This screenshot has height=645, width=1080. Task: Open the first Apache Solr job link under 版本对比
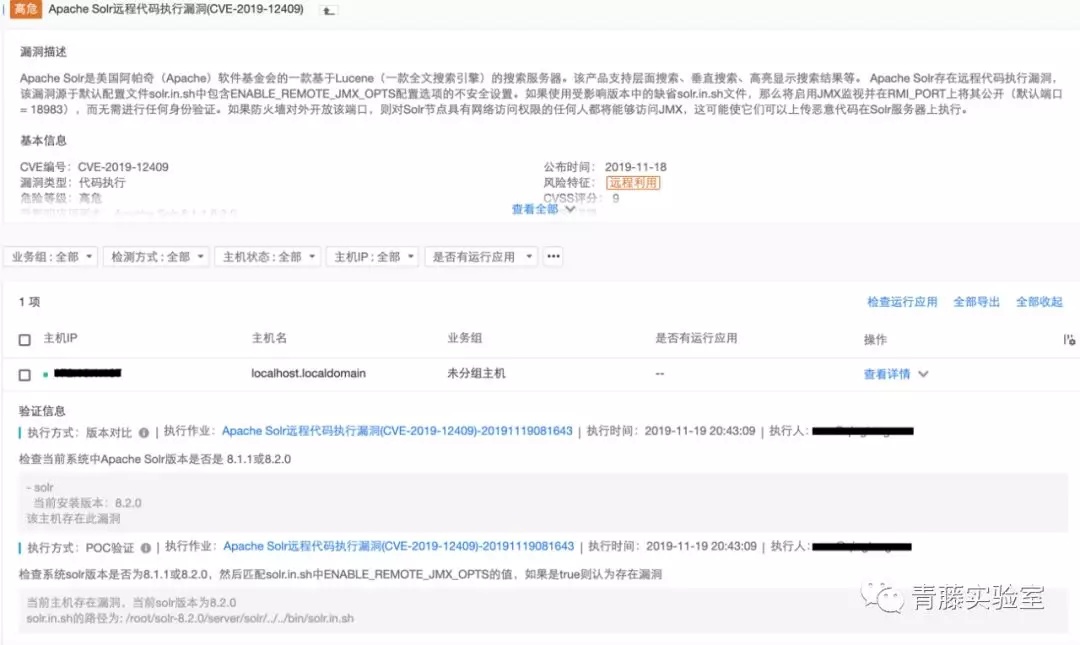pos(397,431)
